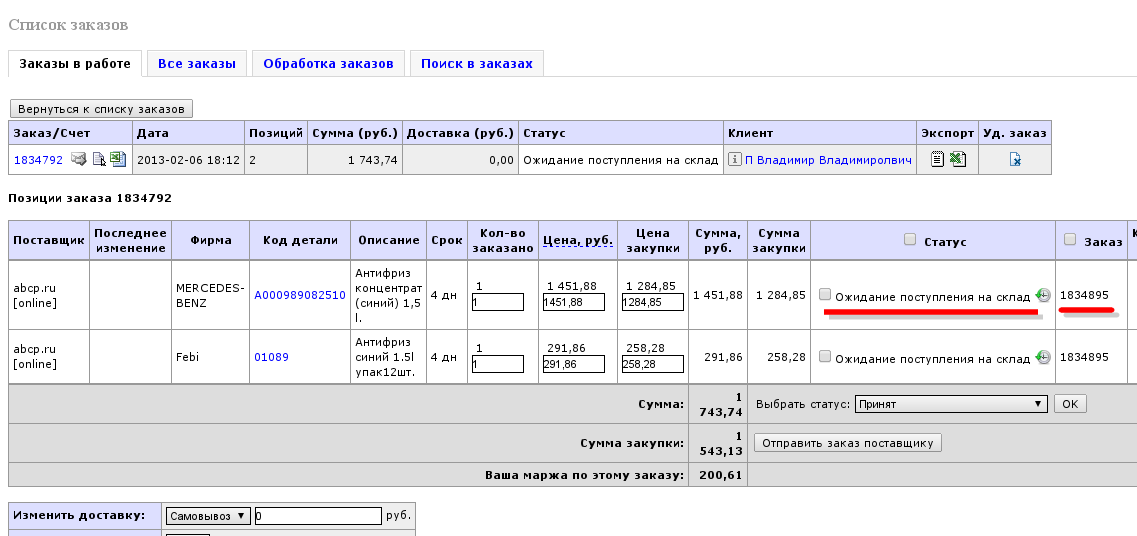Export order as text document icon
This screenshot has width=1137, height=536.
[x=937, y=159]
